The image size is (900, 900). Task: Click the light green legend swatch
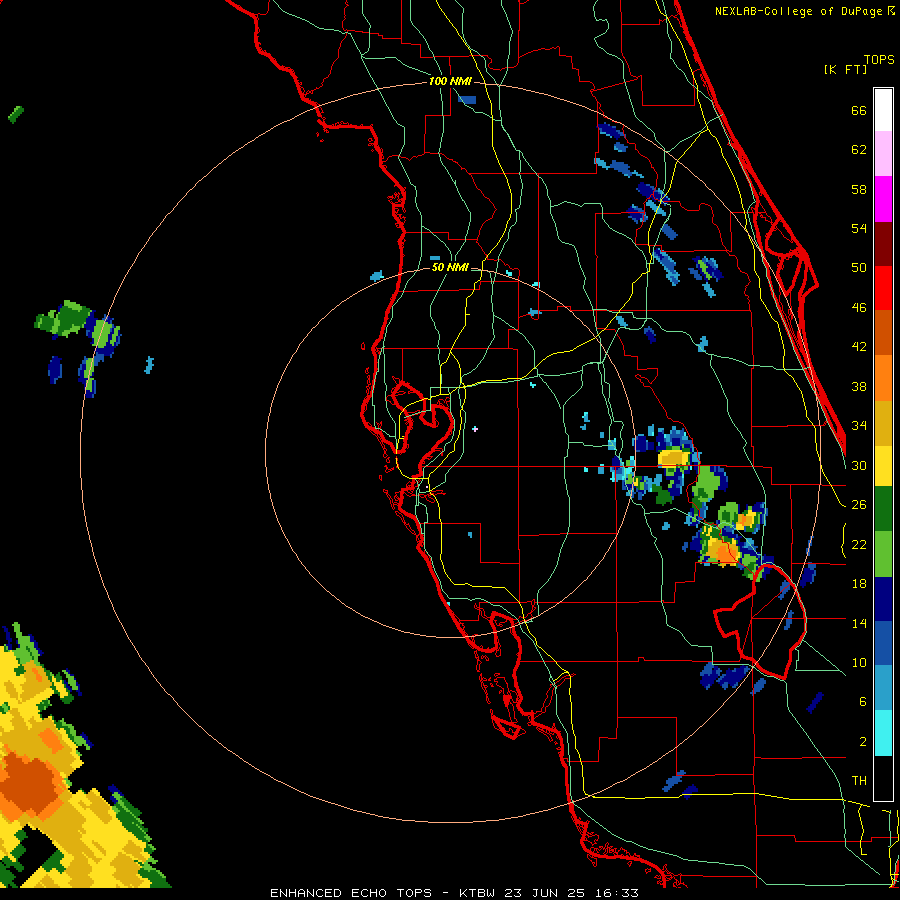(883, 554)
